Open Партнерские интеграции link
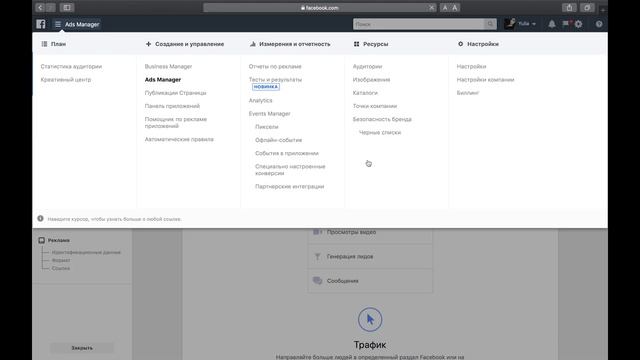Image resolution: width=640 pixels, height=360 pixels. 289,186
